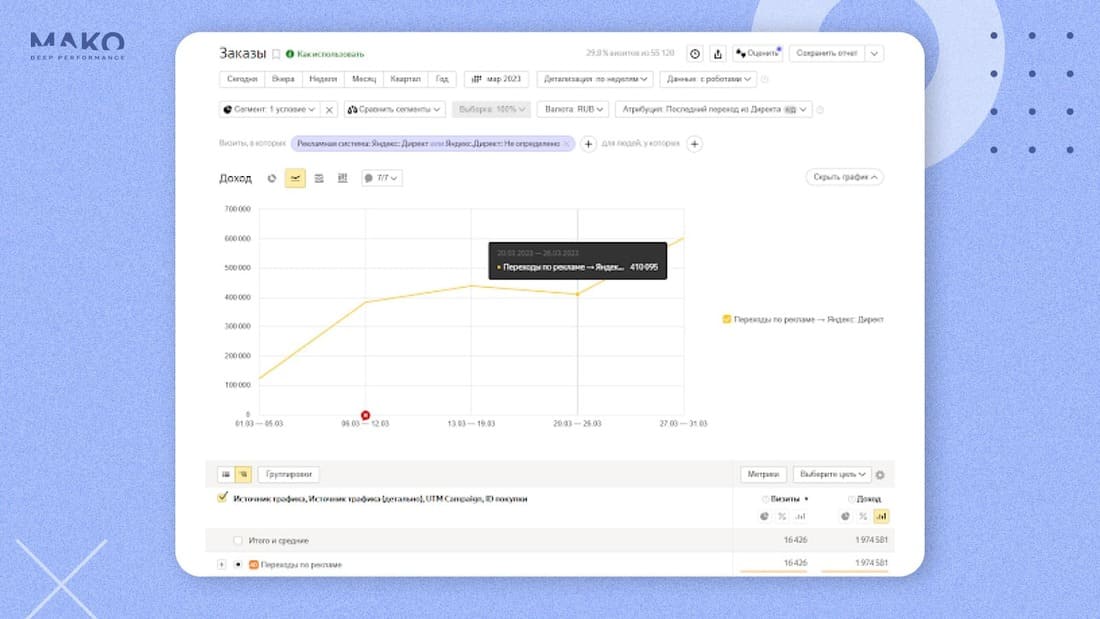Show Визиты as bar chart icon
The image size is (1100, 619).
pos(800,517)
